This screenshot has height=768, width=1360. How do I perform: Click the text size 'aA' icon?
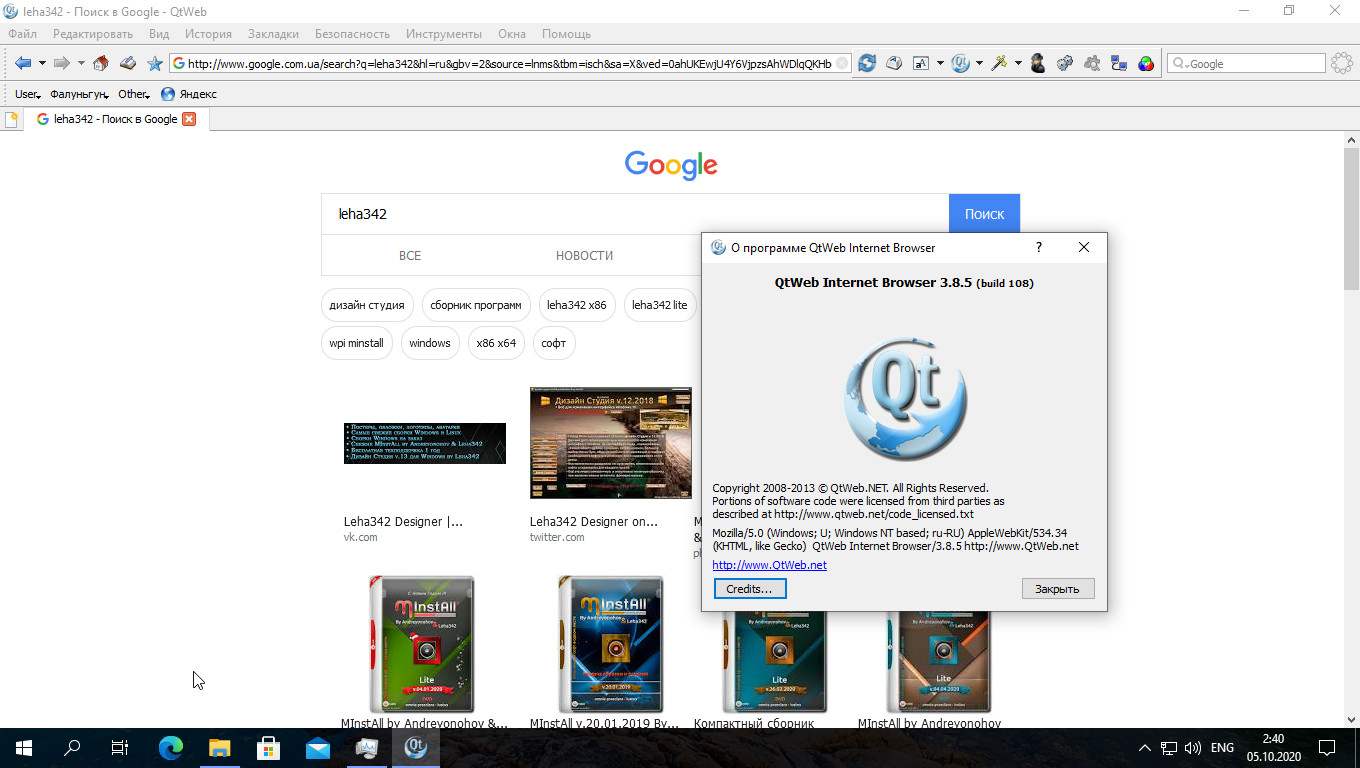(x=921, y=63)
